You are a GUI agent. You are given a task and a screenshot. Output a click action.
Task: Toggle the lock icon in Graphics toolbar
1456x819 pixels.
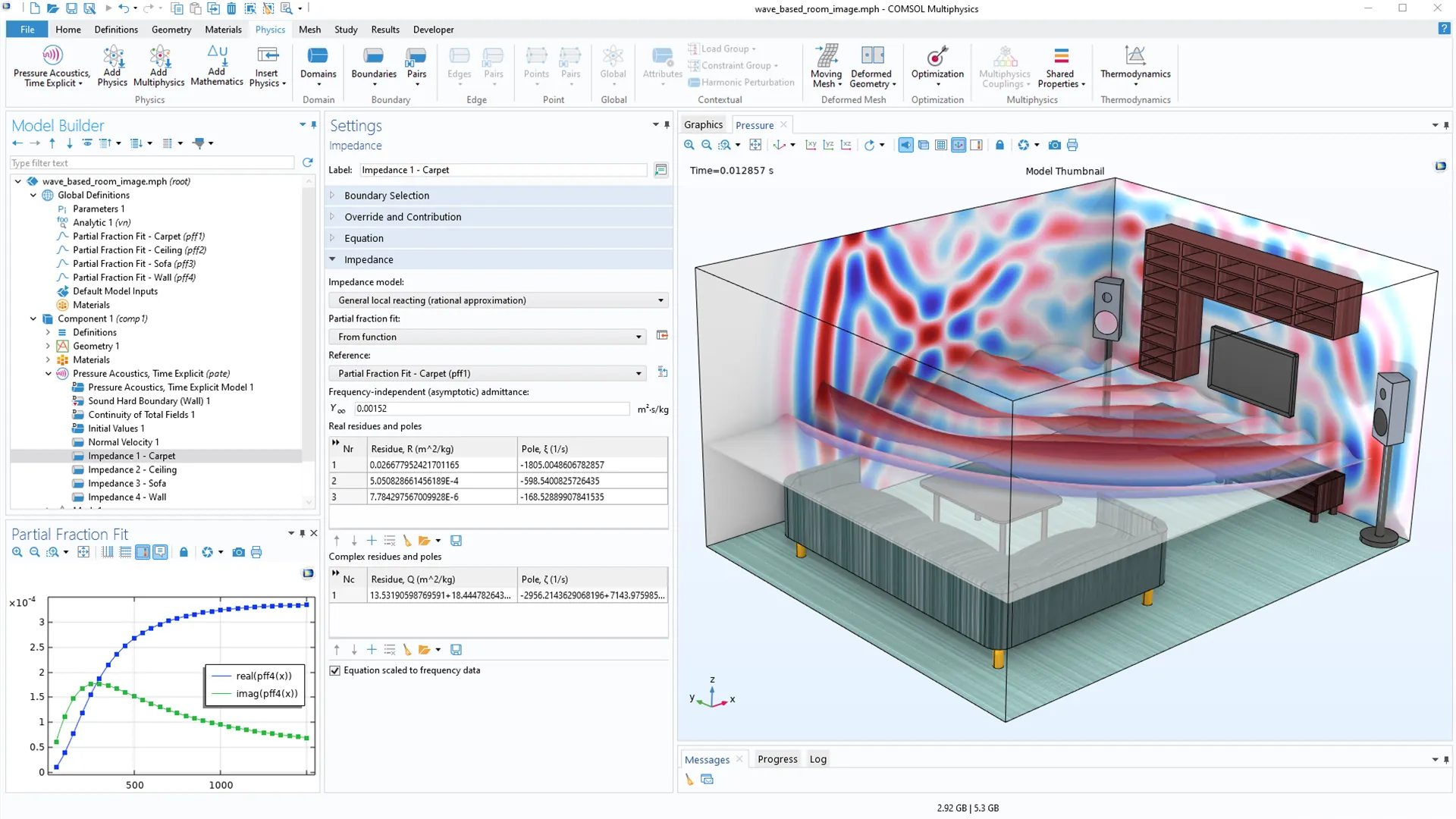point(999,145)
